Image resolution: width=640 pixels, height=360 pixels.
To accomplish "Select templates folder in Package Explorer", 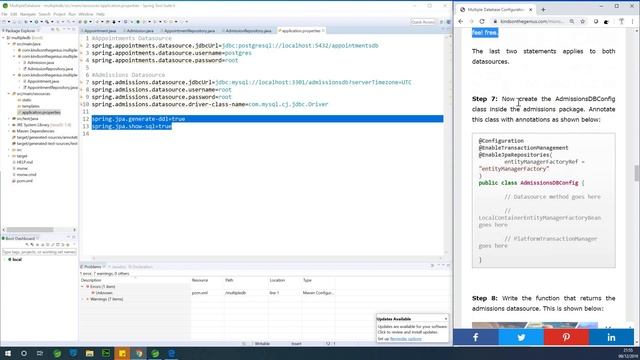I will tap(29, 106).
